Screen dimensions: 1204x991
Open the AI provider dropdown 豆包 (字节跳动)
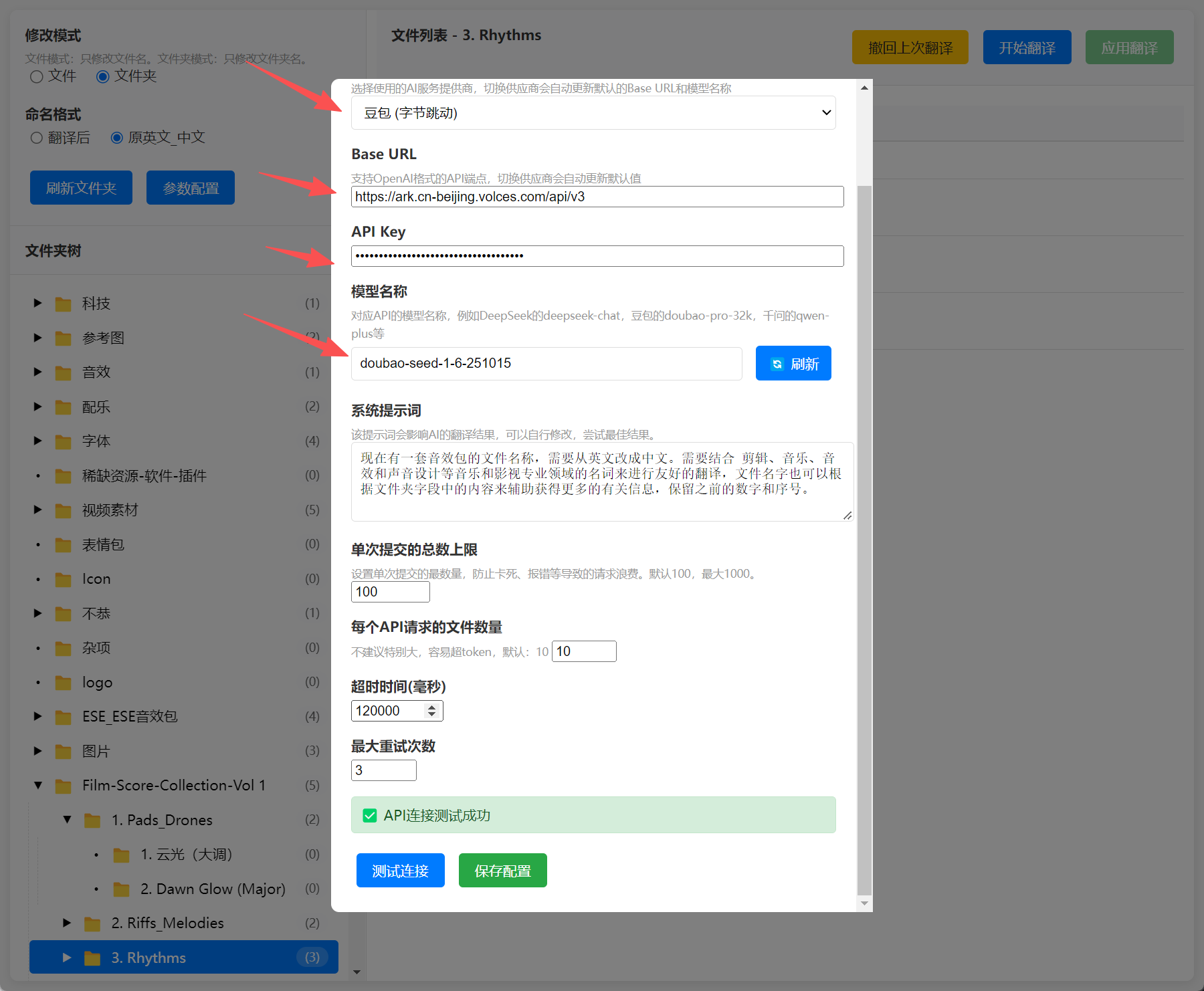click(x=593, y=113)
